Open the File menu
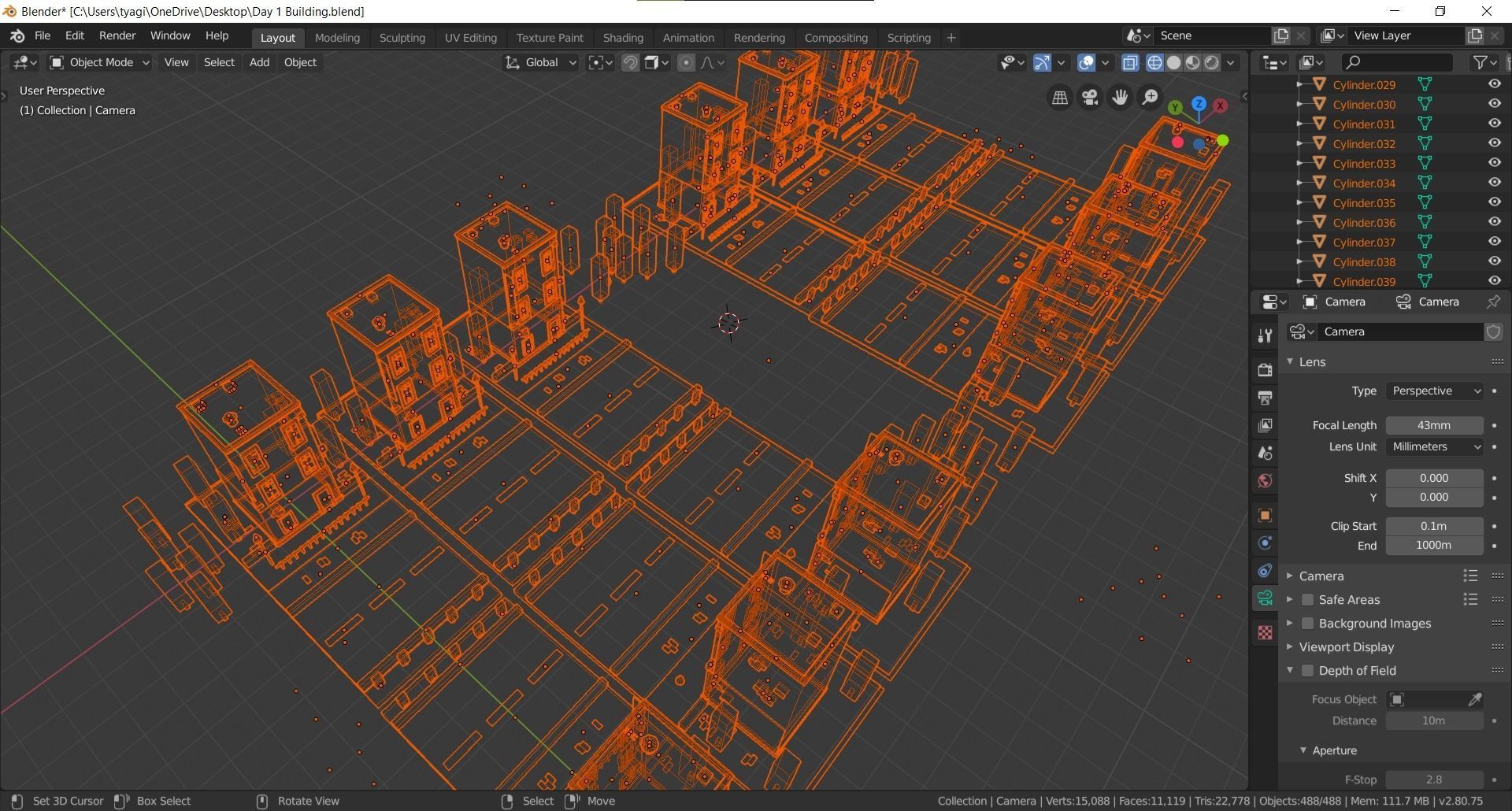This screenshot has width=1512, height=811. pos(43,36)
